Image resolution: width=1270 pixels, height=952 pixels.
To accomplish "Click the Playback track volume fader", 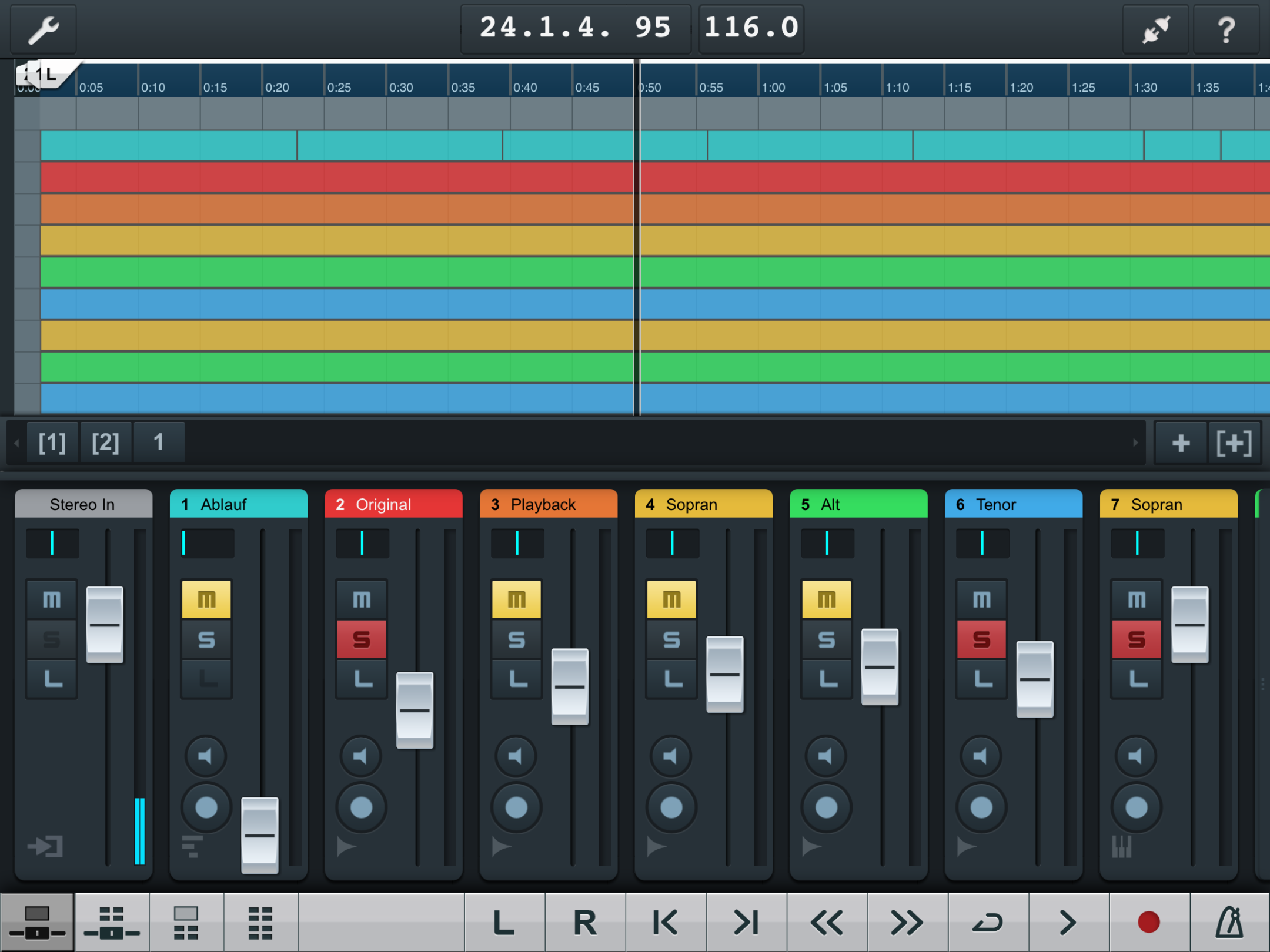I will point(570,686).
